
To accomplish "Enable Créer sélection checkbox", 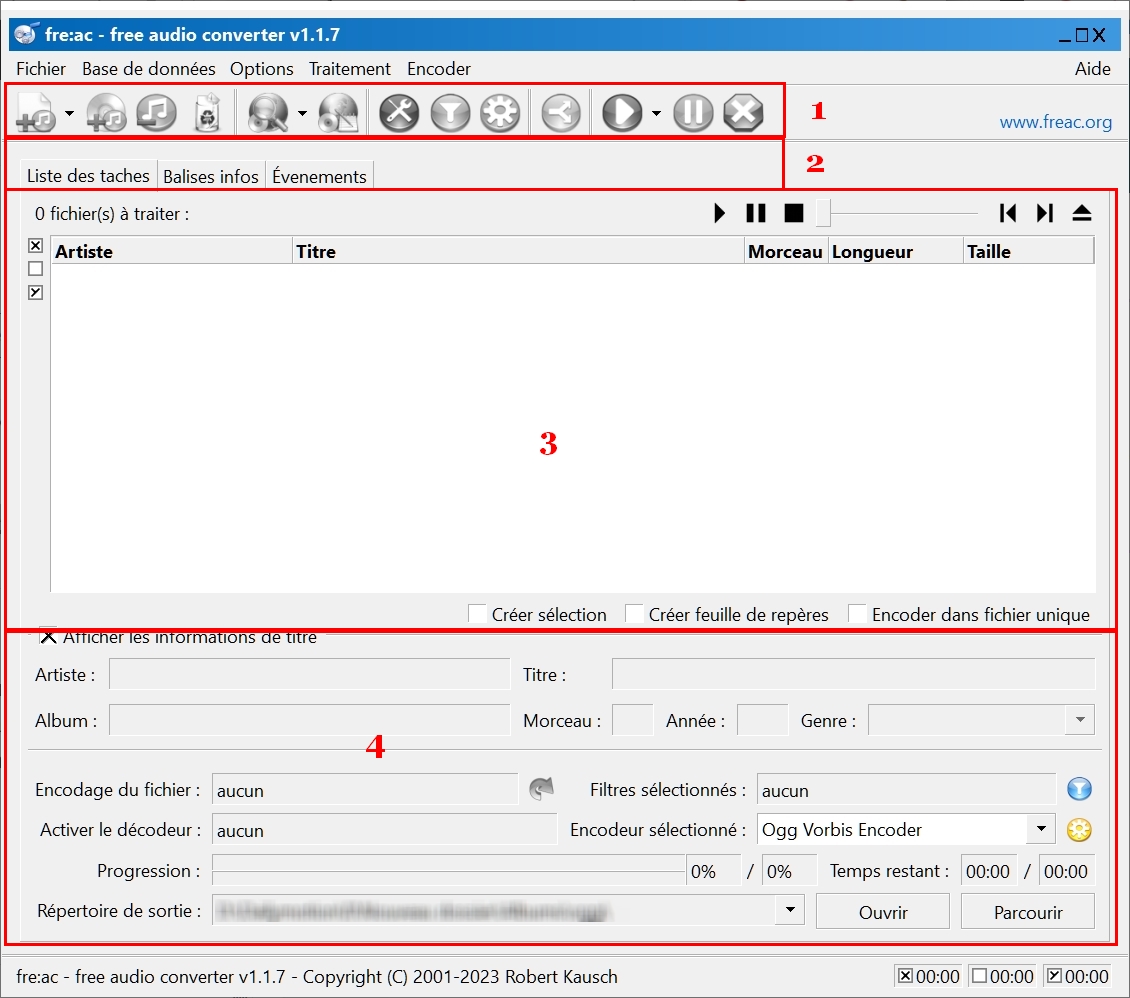I will (477, 614).
